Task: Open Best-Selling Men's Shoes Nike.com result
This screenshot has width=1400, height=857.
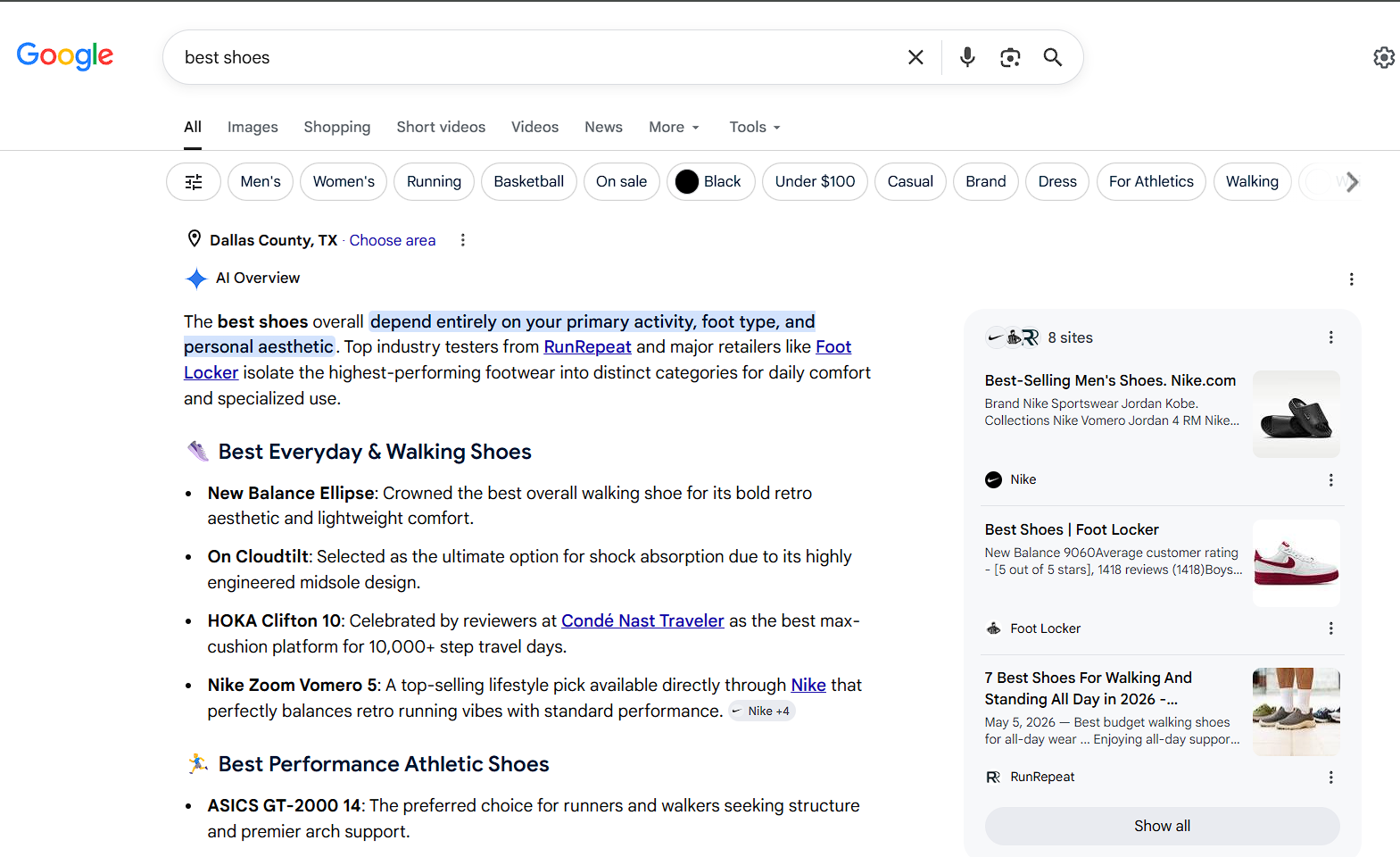Action: [1110, 380]
